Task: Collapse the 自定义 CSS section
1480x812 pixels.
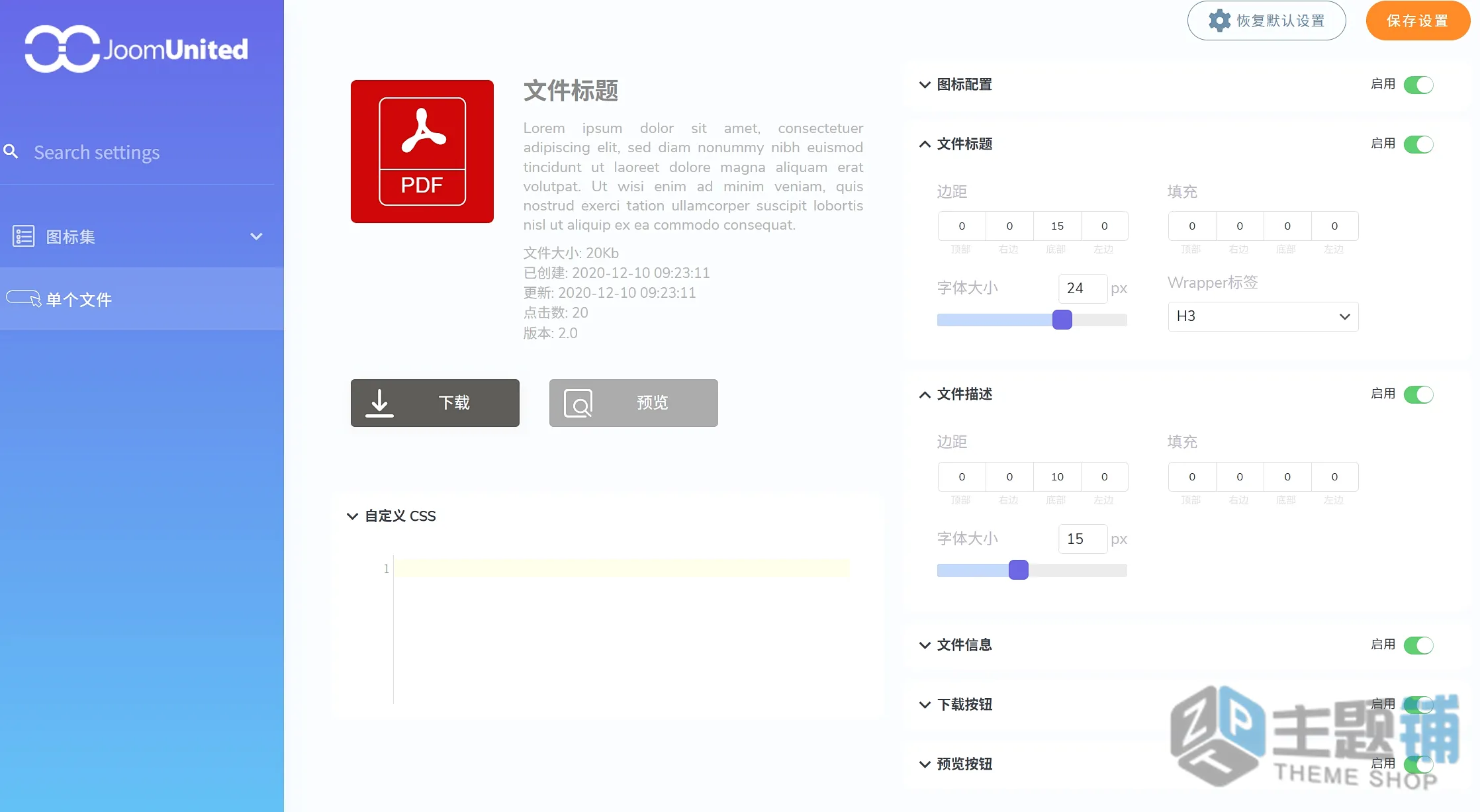Action: pos(352,516)
